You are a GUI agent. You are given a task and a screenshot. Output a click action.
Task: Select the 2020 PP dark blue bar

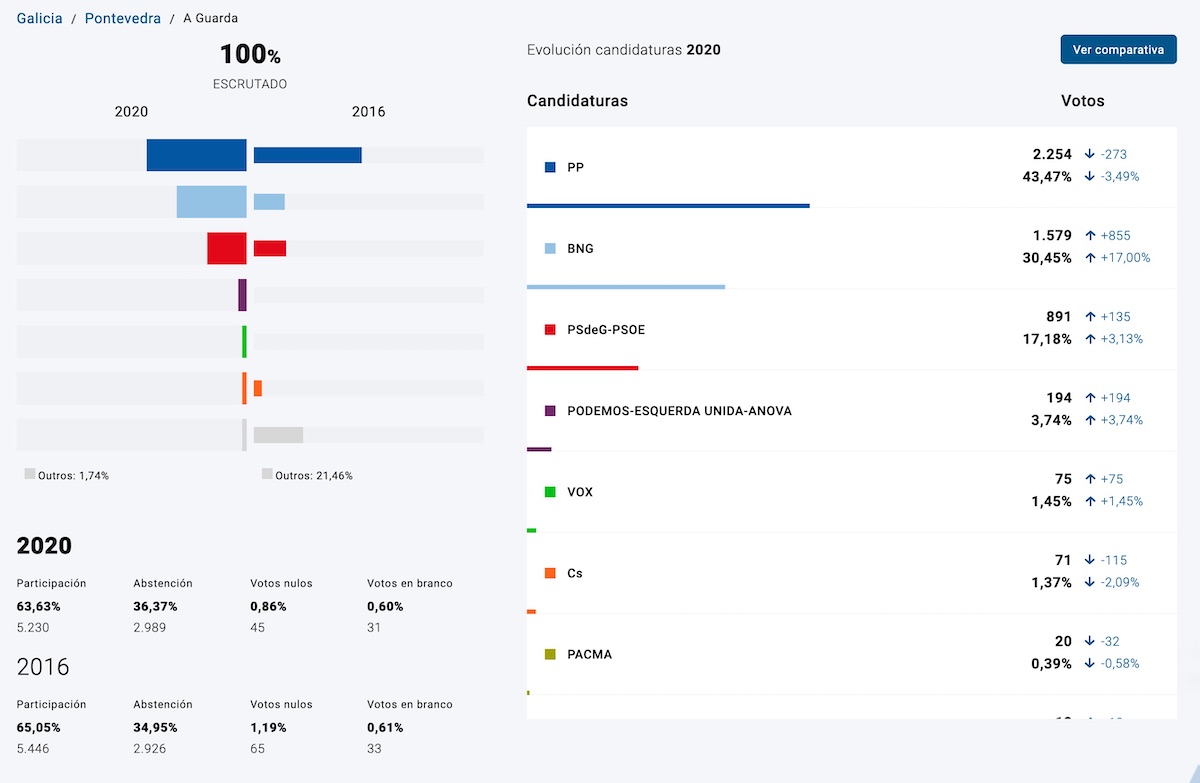click(x=196, y=155)
